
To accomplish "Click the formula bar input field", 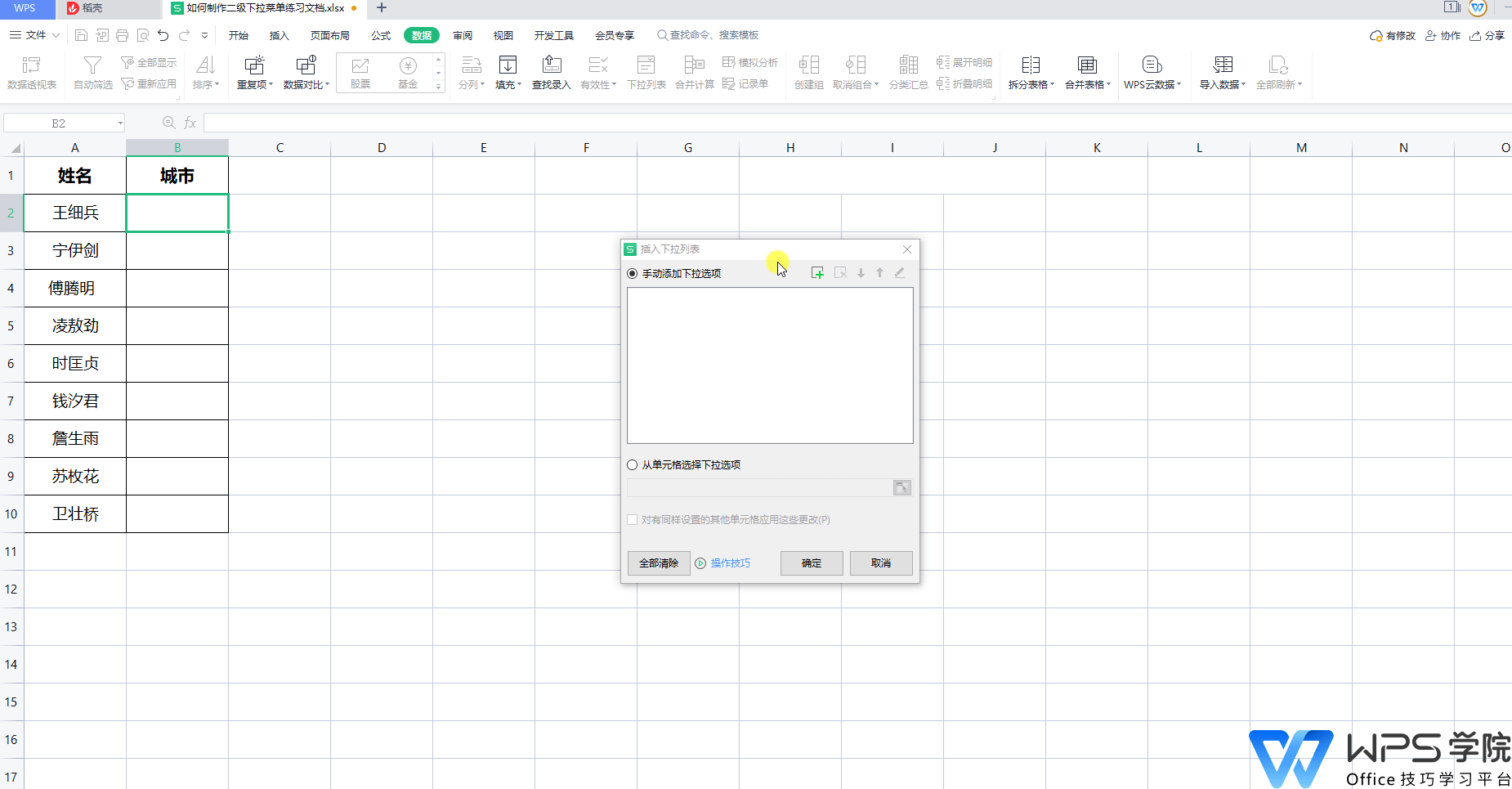I will [x=817, y=123].
